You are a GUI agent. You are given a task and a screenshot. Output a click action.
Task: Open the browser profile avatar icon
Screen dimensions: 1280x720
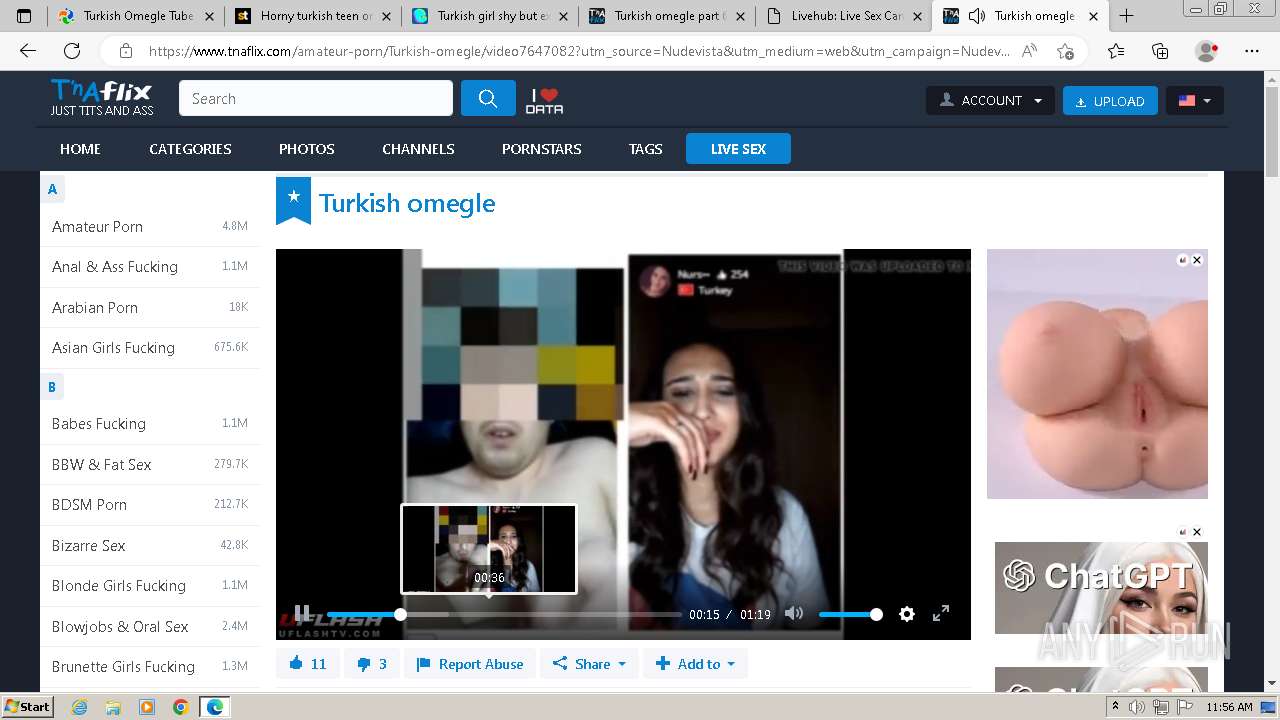tap(1207, 51)
